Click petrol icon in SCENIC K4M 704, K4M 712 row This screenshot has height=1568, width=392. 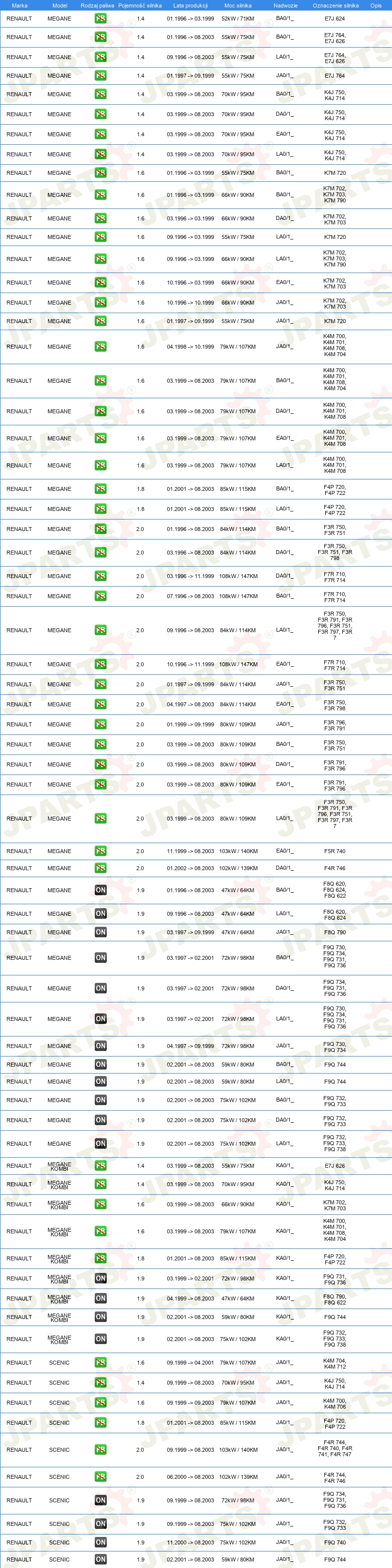point(100,1362)
